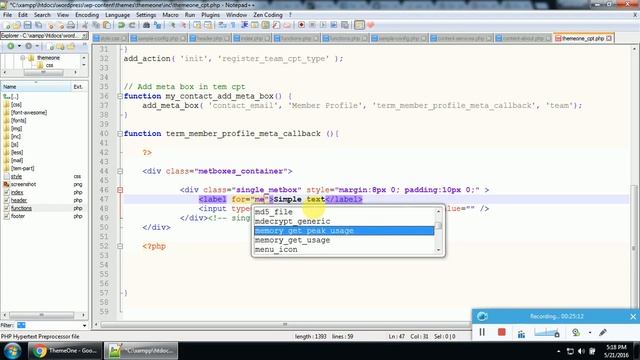Adjust the recorder audio level slider
640x360 pixels.
pyautogui.click(x=547, y=333)
